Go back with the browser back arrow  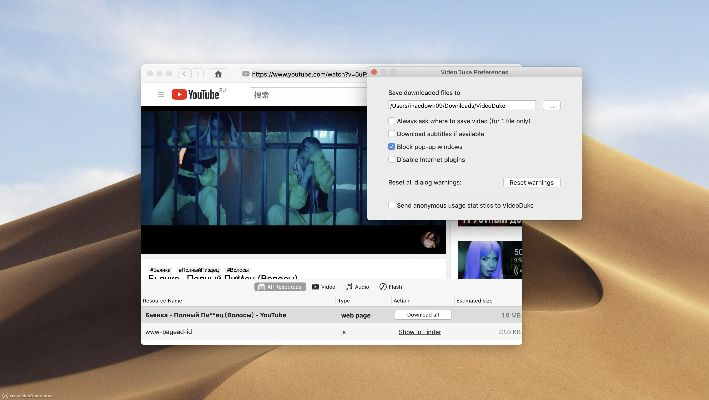184,74
